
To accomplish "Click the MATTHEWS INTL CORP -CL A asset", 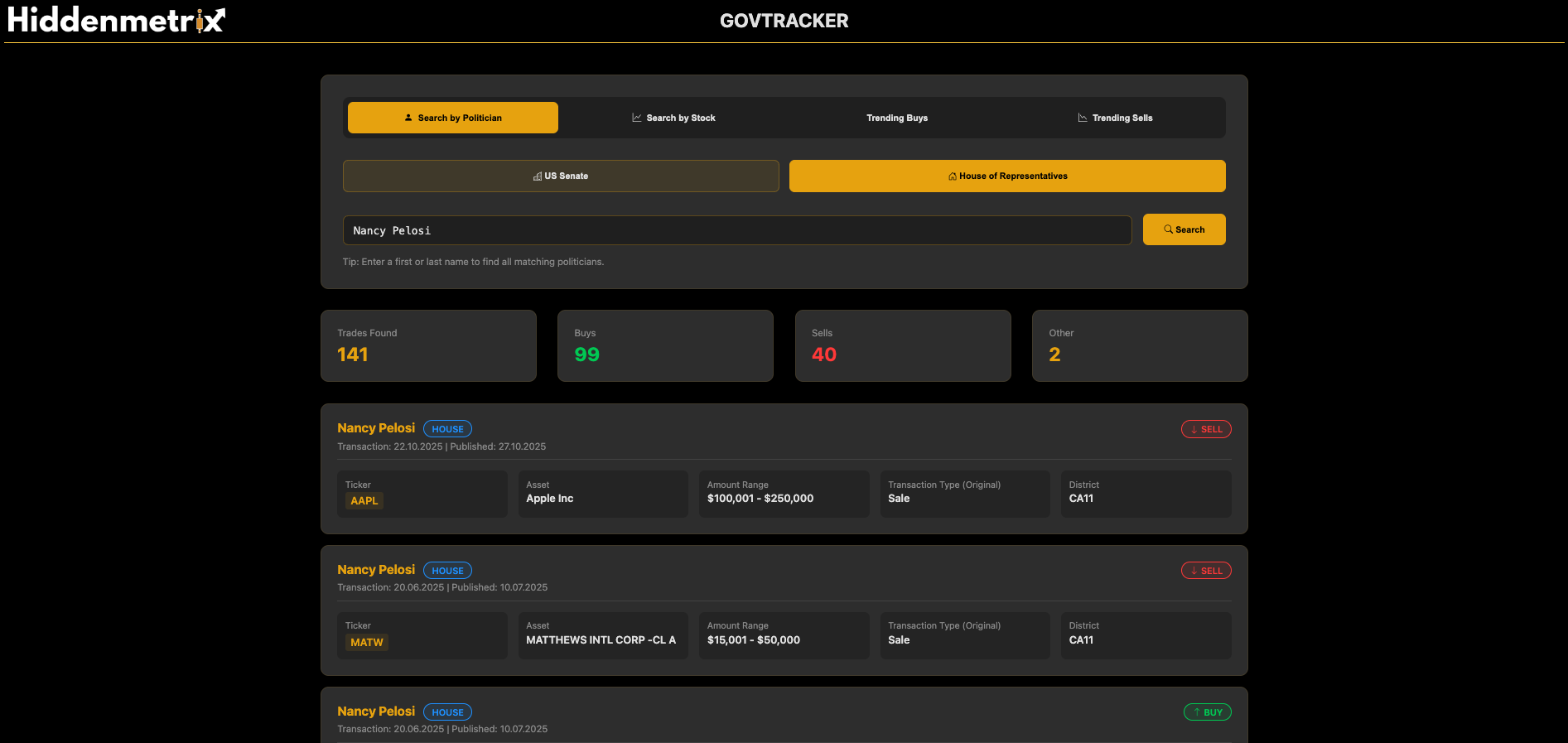I will (601, 640).
